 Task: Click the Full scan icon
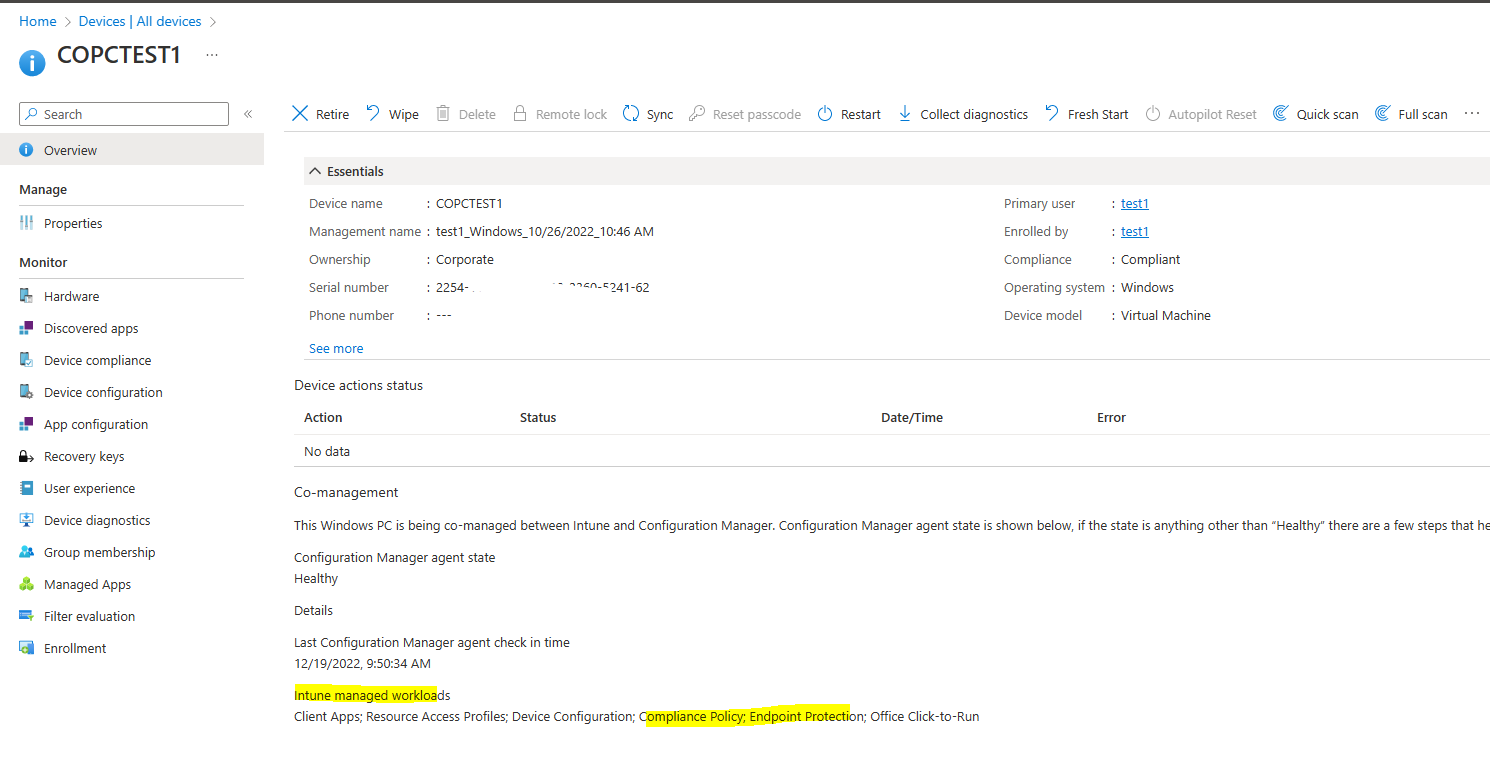(1383, 114)
